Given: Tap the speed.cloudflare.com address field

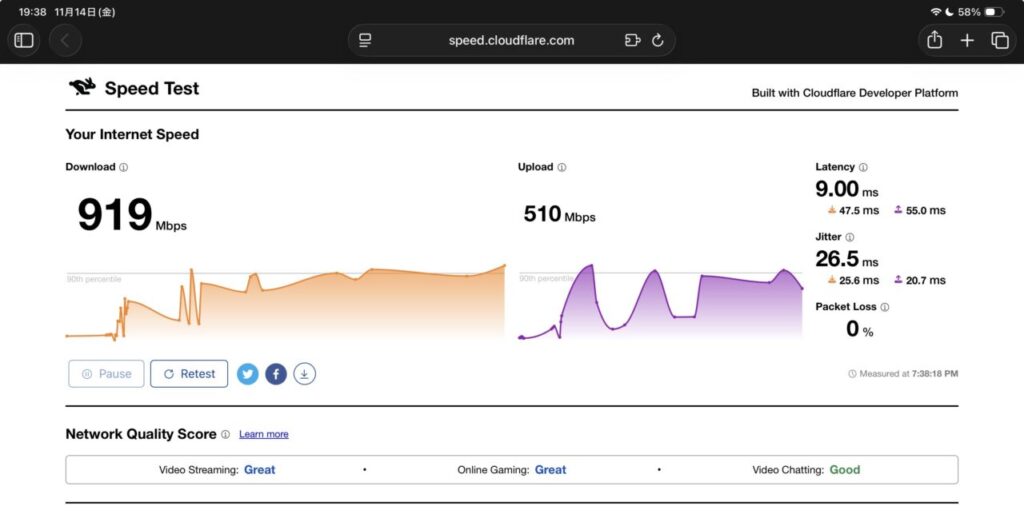Looking at the screenshot, I should tap(511, 40).
